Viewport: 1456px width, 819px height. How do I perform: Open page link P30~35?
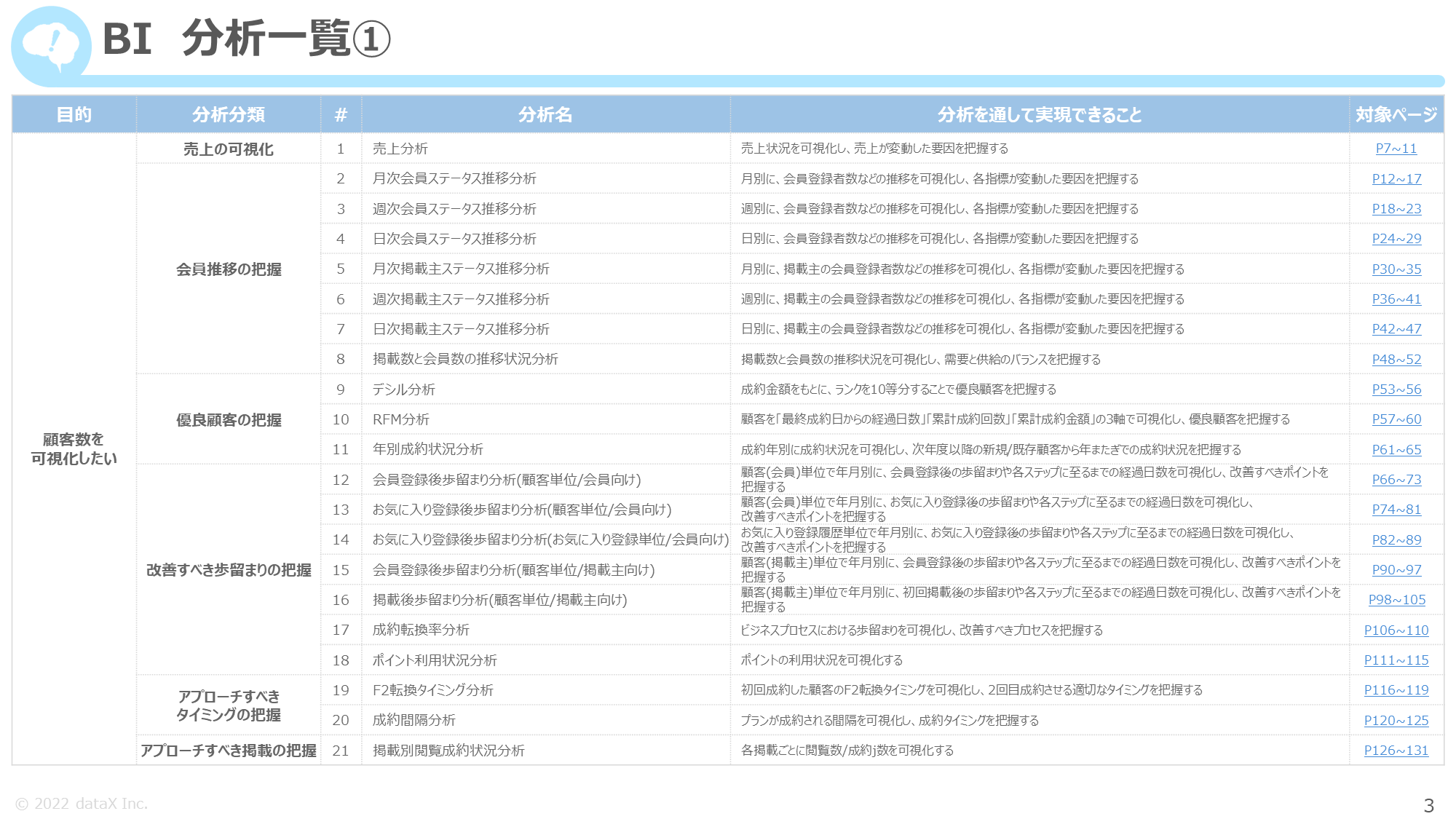(x=1396, y=269)
